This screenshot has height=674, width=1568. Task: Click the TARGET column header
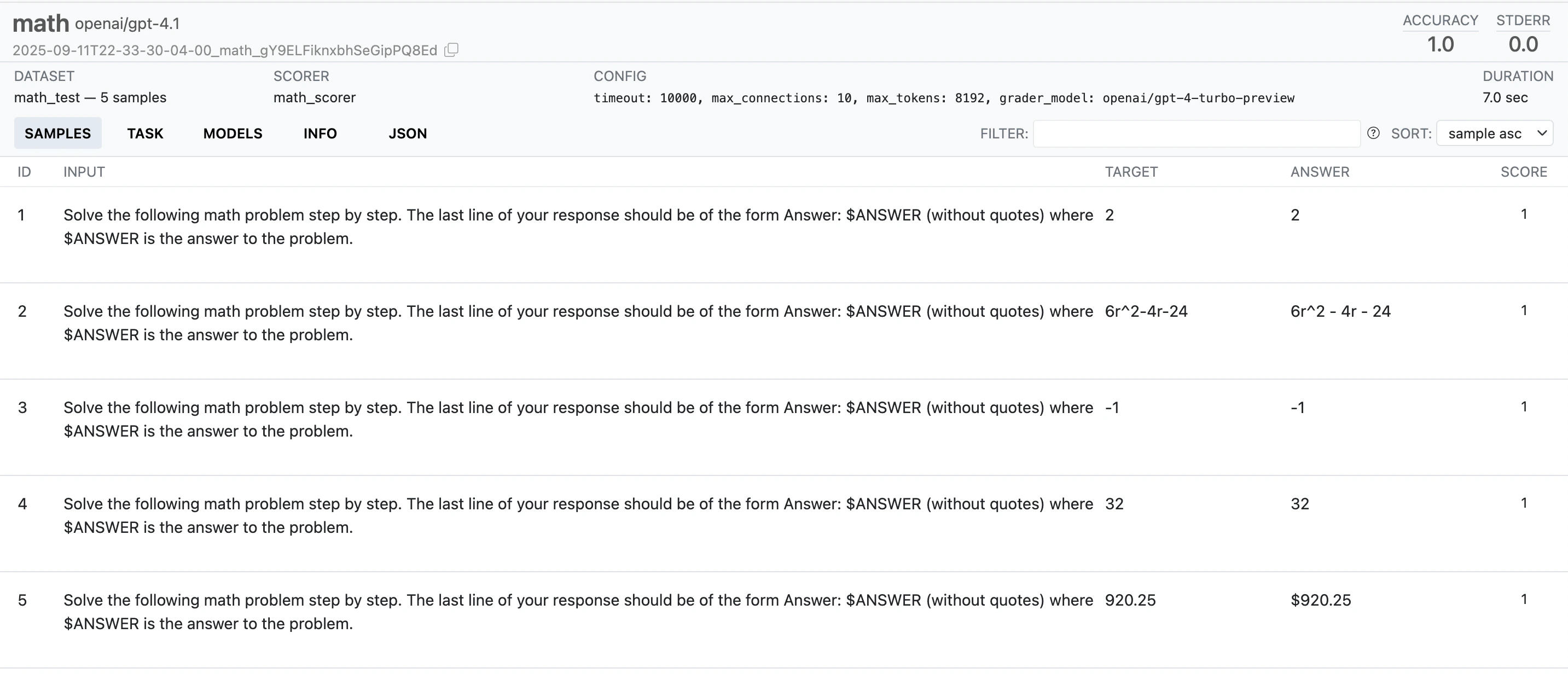click(x=1131, y=172)
